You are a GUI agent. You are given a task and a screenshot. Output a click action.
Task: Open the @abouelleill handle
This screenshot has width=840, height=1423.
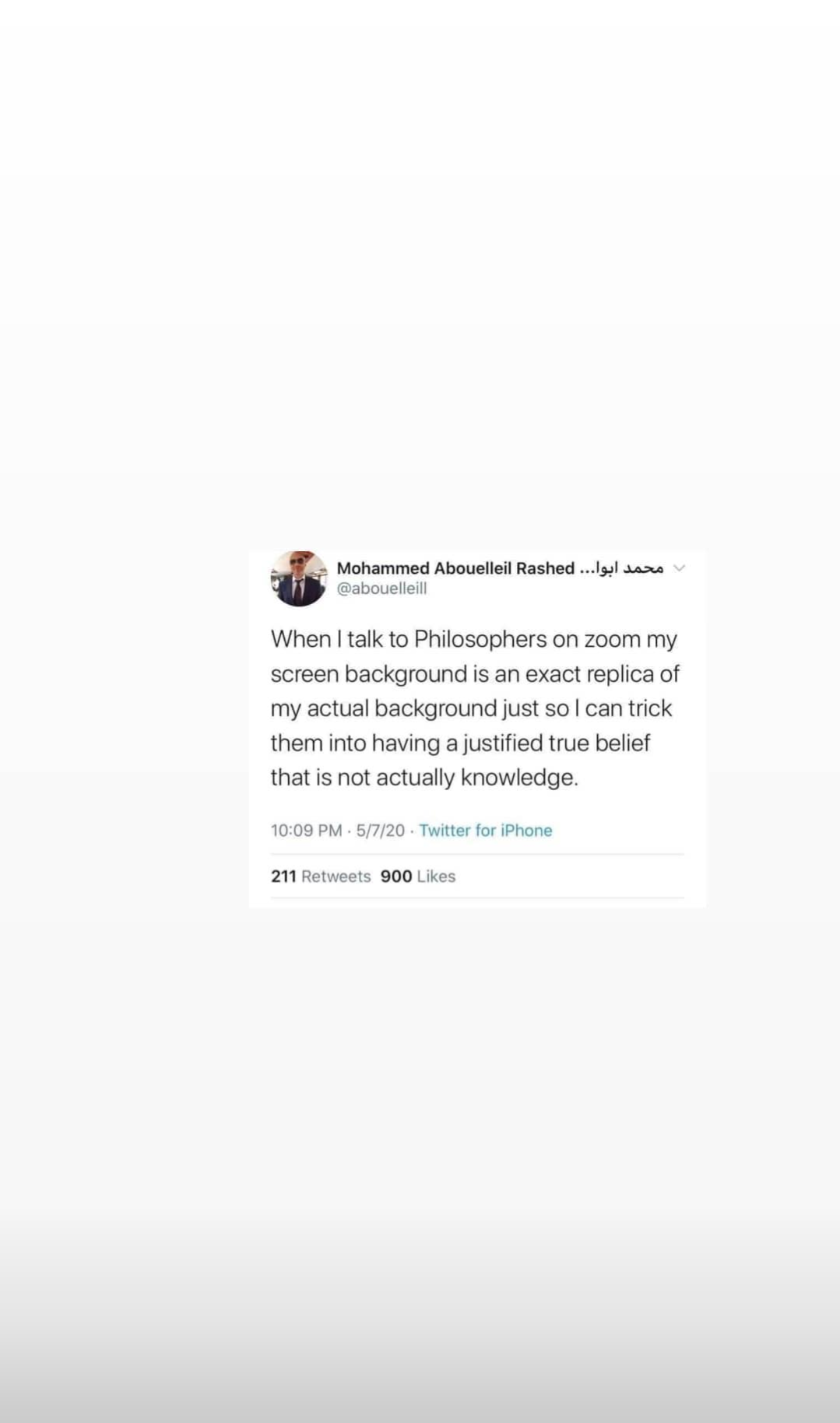pos(381,589)
